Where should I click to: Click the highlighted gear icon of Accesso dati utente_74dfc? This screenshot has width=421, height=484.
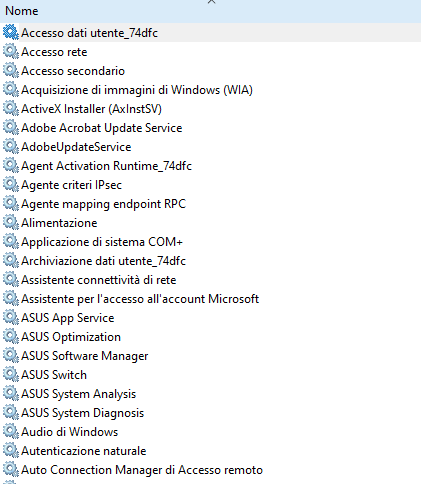11,33
